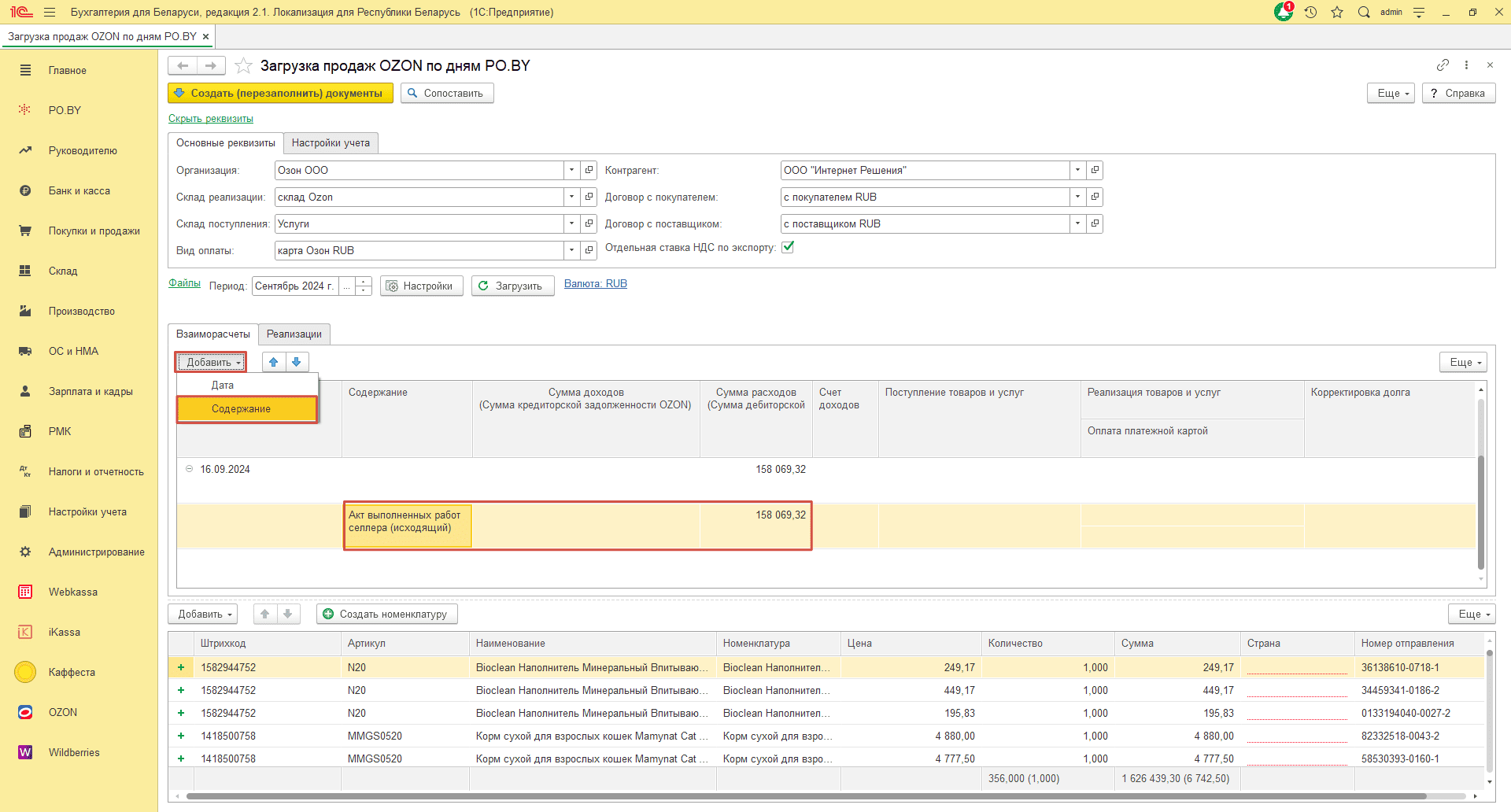1511x812 pixels.
Task: Open Производство section
Action: [81, 311]
